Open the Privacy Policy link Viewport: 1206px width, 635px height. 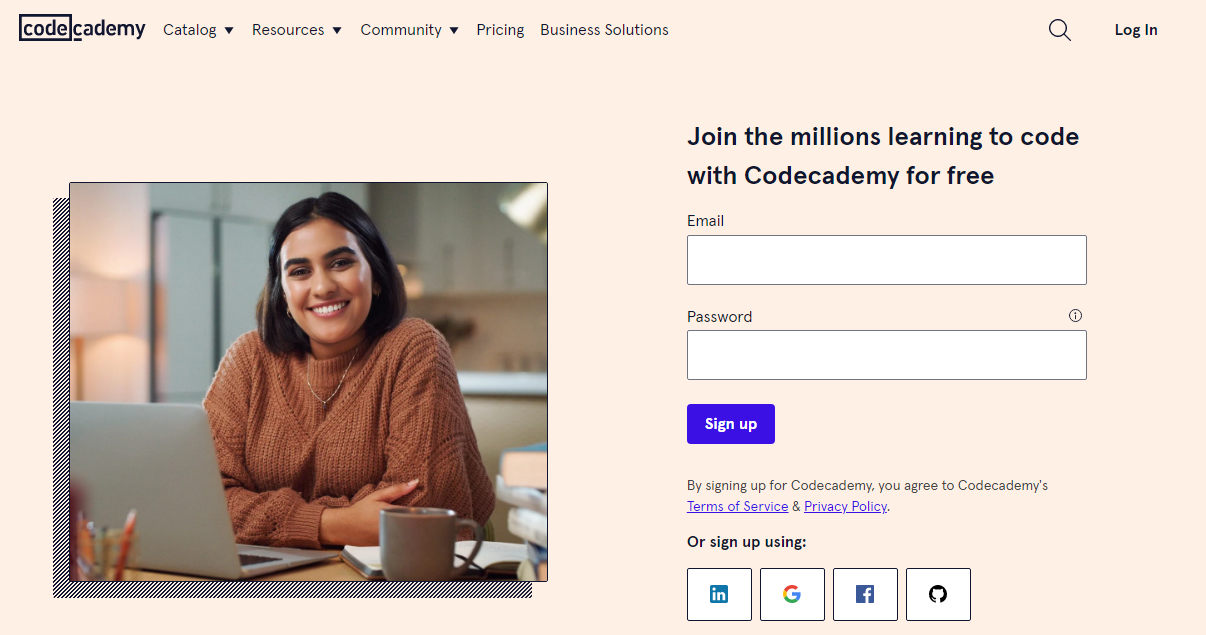pos(845,506)
